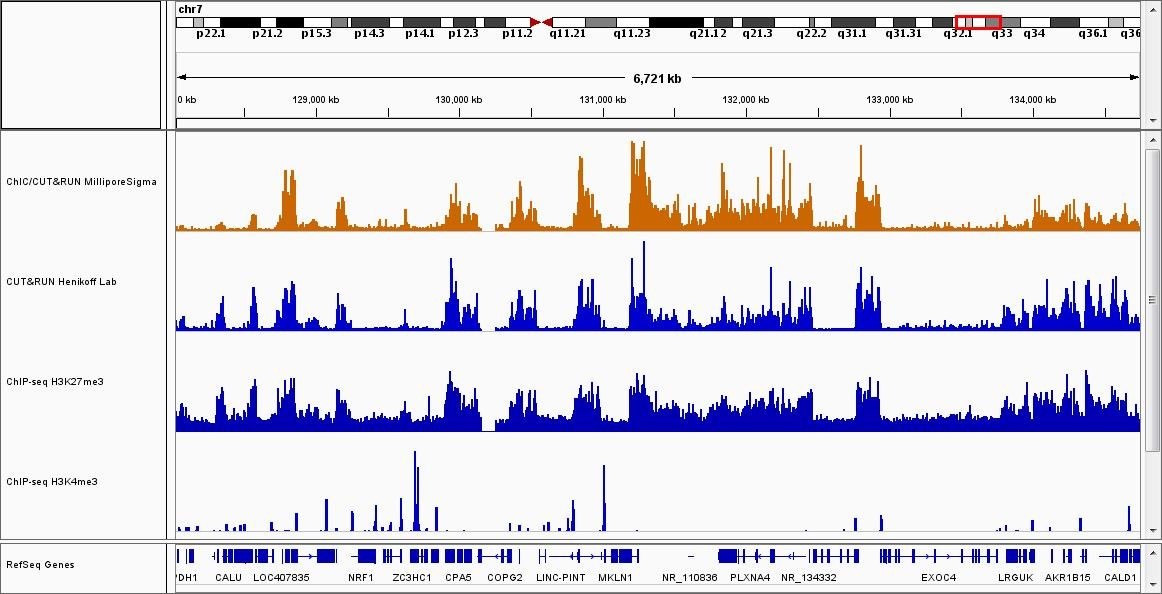Click the red centromere marker on the ideogram
Viewport: 1162px width, 594px height.
(541, 22)
